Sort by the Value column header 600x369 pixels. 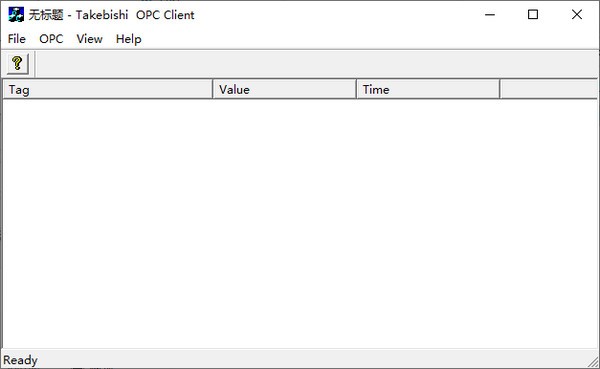click(284, 89)
